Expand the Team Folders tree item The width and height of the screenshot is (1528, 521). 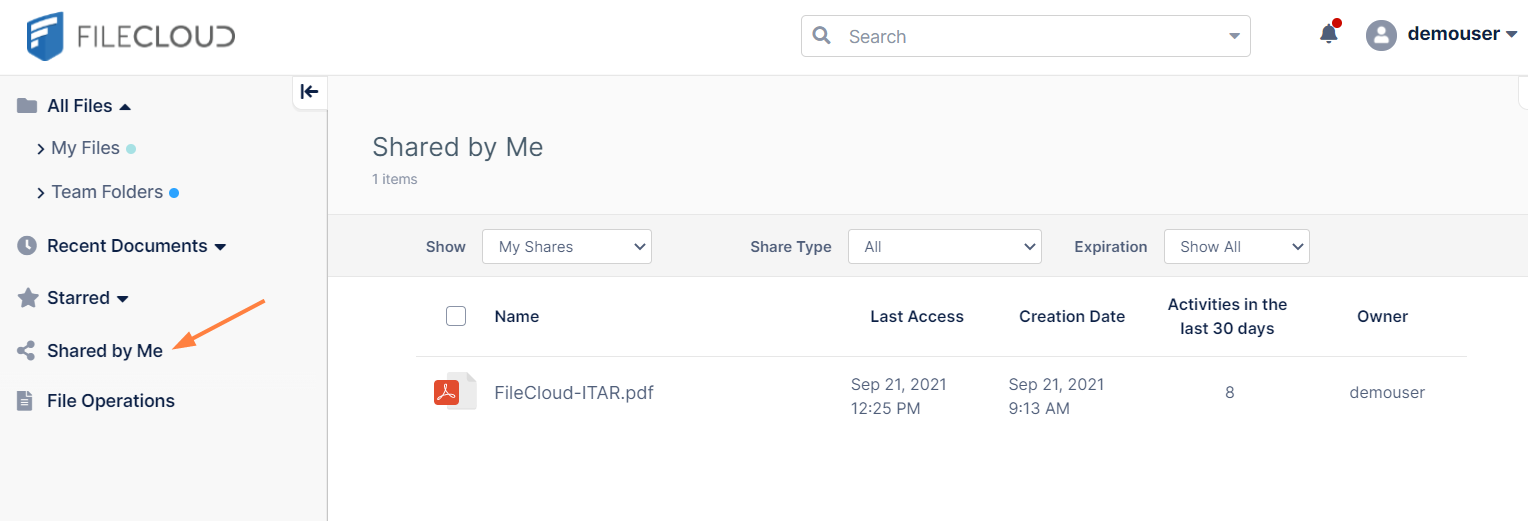tap(41, 192)
